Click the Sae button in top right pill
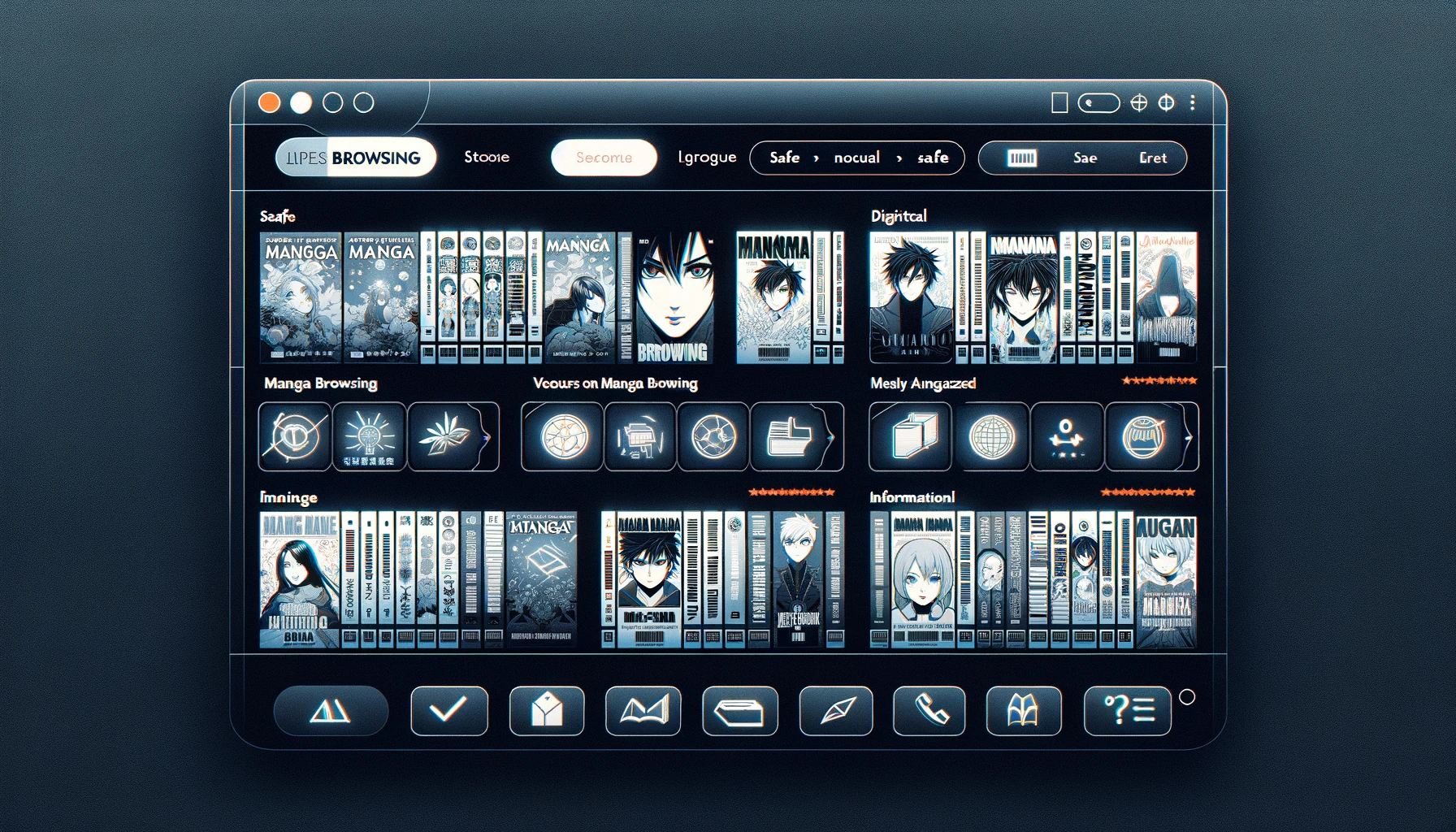 (1085, 158)
